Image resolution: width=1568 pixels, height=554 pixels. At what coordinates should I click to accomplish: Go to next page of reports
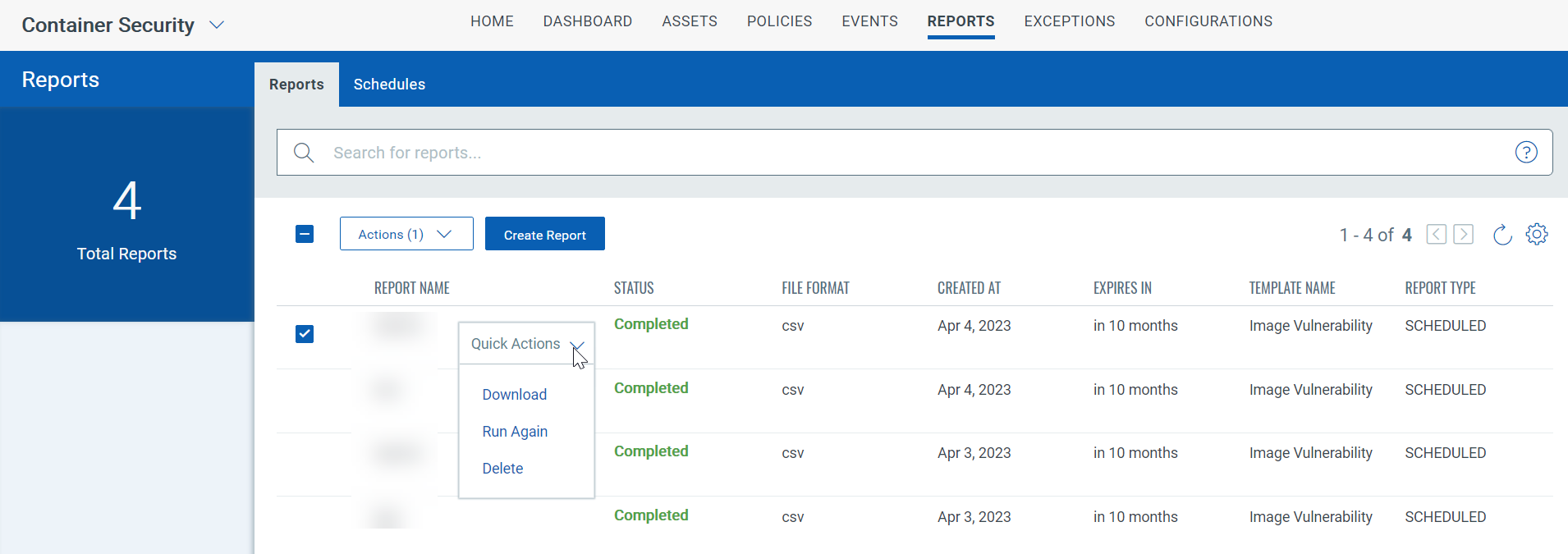(x=1463, y=235)
